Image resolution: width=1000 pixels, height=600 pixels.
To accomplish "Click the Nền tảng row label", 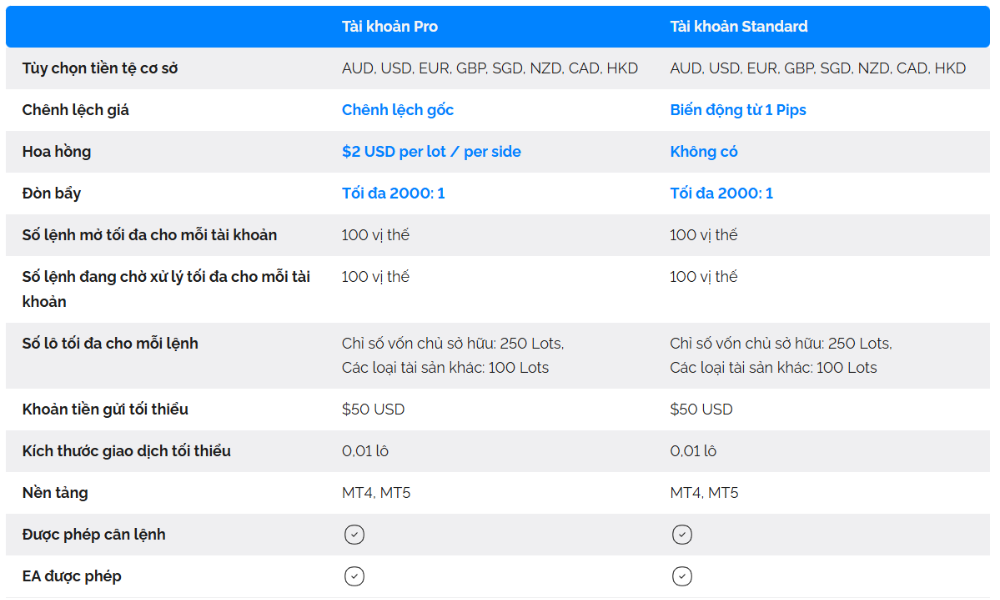I will [x=55, y=493].
